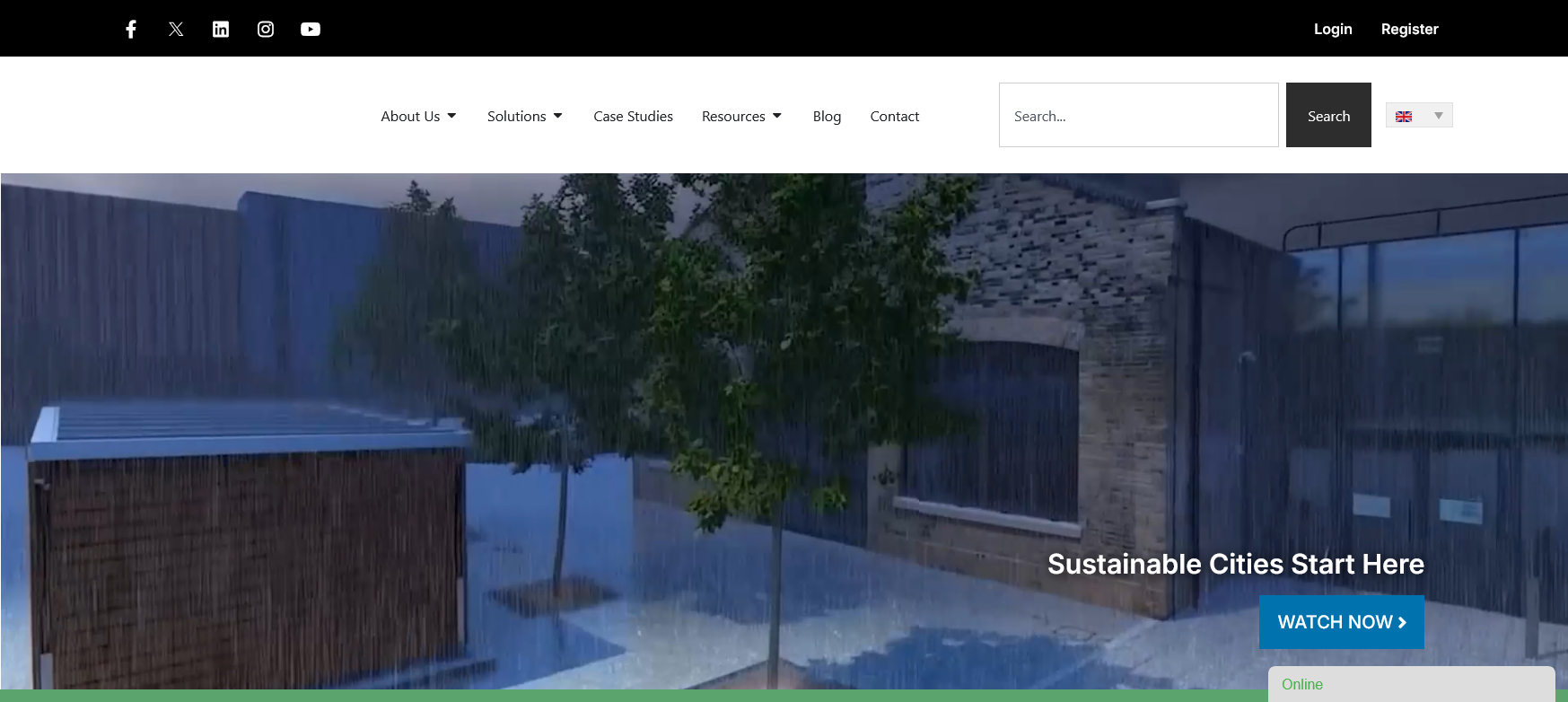
Task: Focus the Search input field
Action: tap(1139, 115)
